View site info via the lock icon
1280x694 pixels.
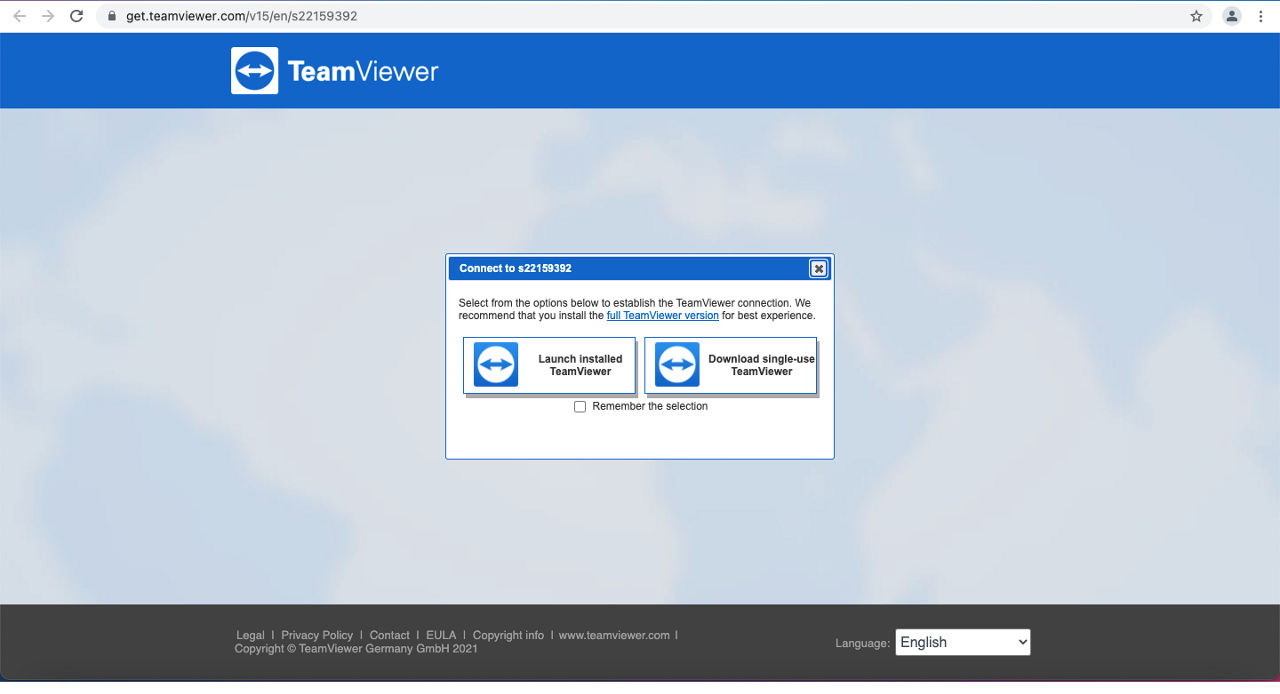(x=111, y=16)
